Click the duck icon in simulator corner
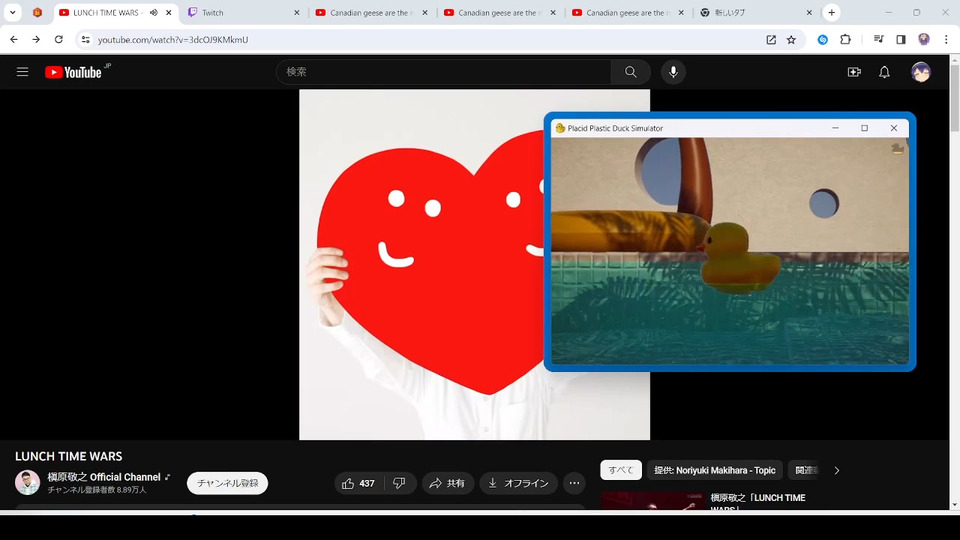 click(898, 148)
